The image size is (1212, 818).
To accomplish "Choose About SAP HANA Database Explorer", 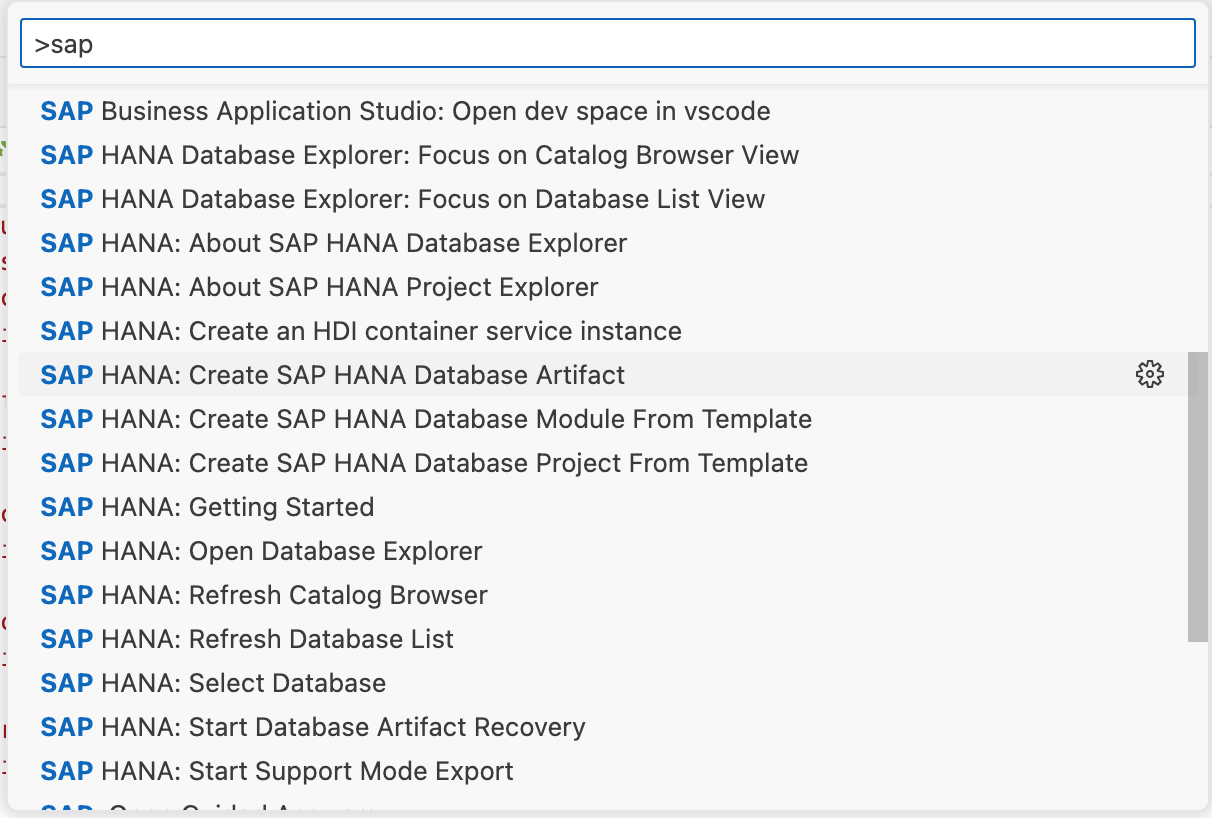I will coord(334,243).
